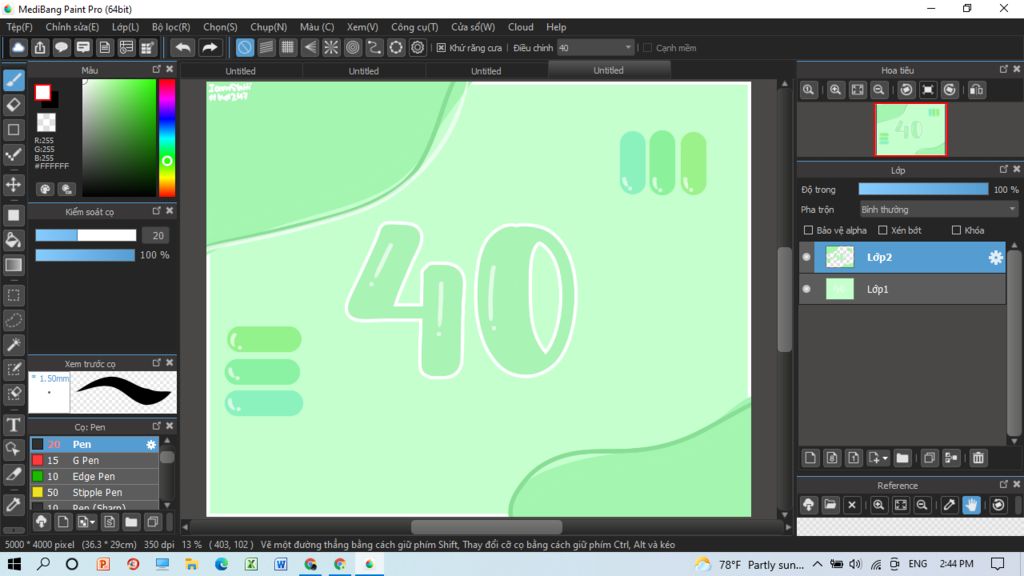The image size is (1024, 576).
Task: Click the Undo arrow in toolbar
Action: point(182,47)
